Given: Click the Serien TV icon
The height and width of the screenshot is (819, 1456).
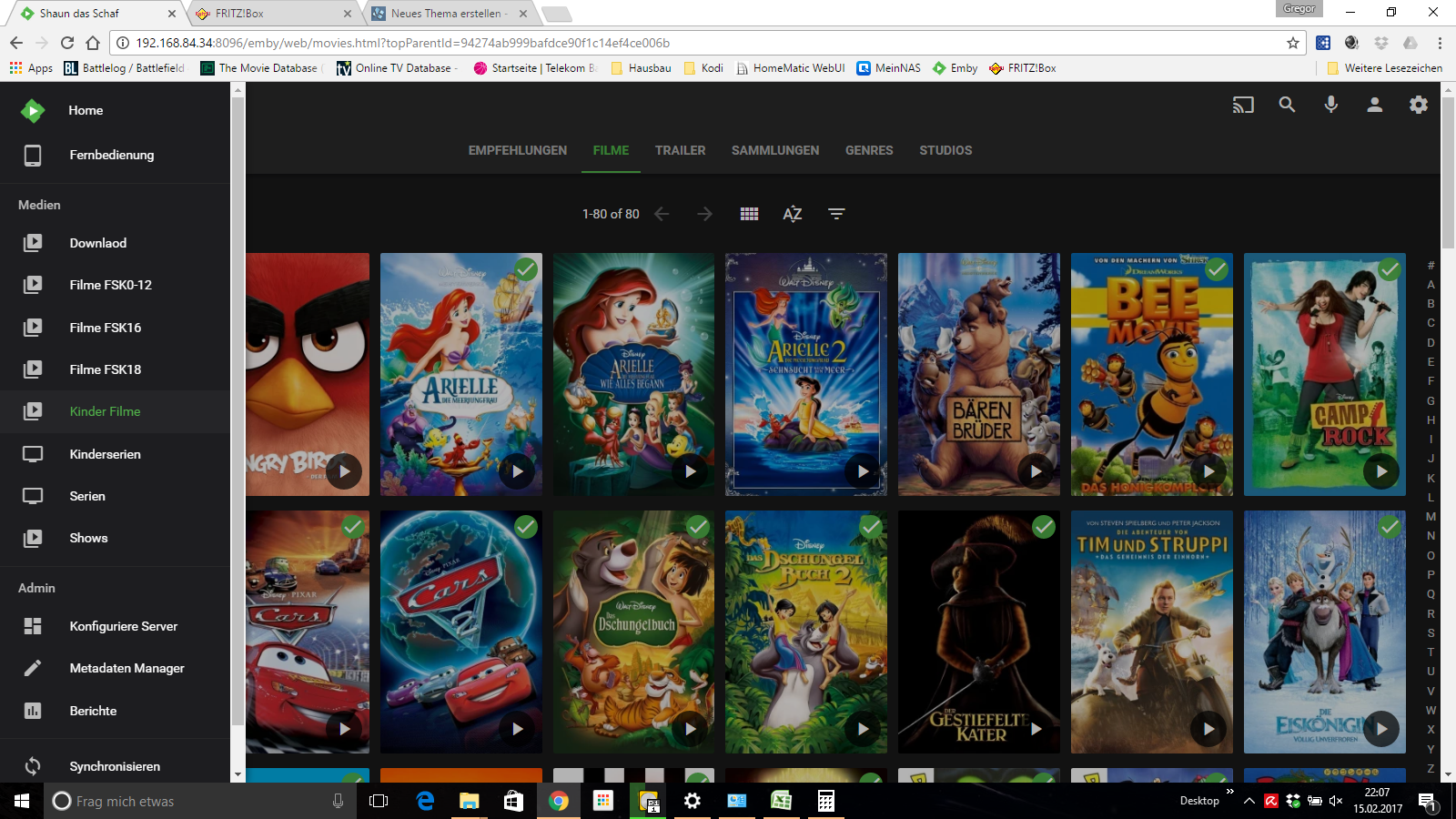Looking at the screenshot, I should click(x=33, y=496).
